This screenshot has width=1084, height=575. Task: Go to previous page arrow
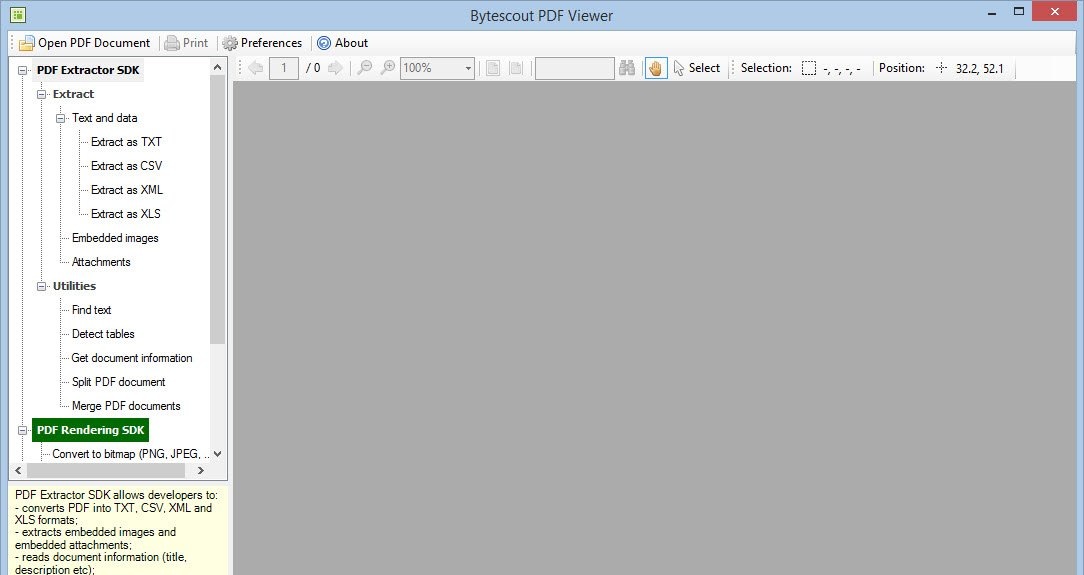point(256,68)
